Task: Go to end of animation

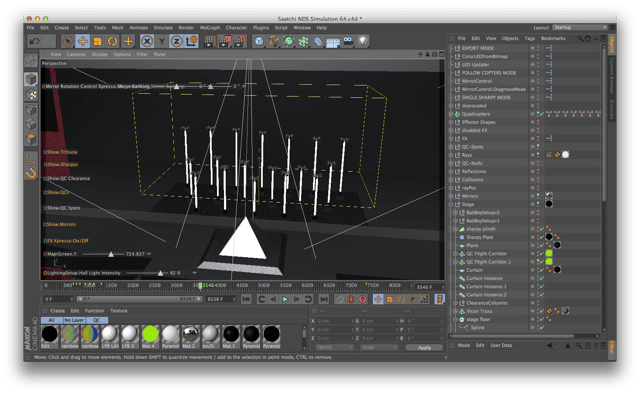Action: (324, 299)
